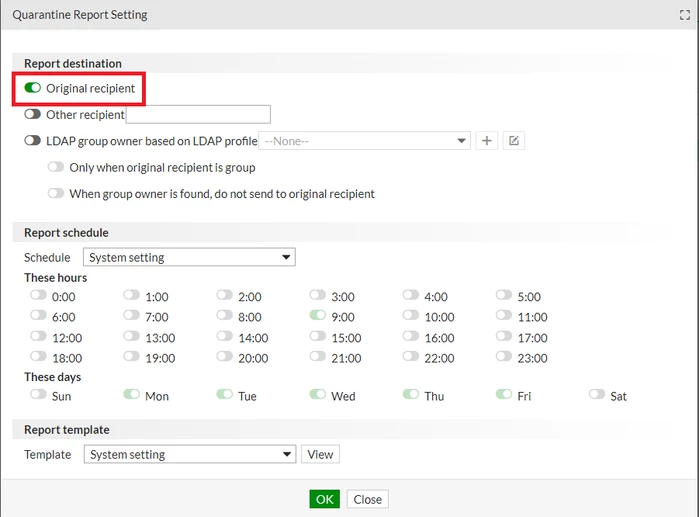Screen dimensions: 699x517
Task: Toggle the Fri day switch
Action: point(504,394)
